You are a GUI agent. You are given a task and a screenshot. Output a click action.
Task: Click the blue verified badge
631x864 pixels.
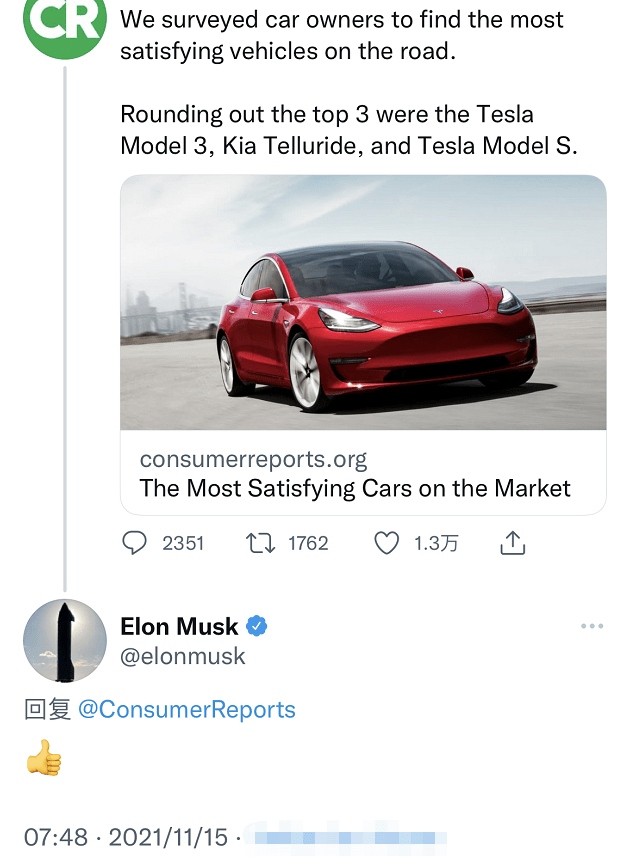coord(257,627)
